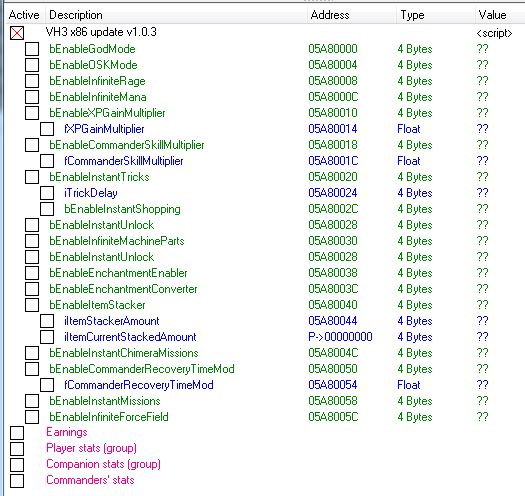The image size is (525, 496).
Task: Activate the Player stats (group) checkbox
Action: (x=17, y=449)
